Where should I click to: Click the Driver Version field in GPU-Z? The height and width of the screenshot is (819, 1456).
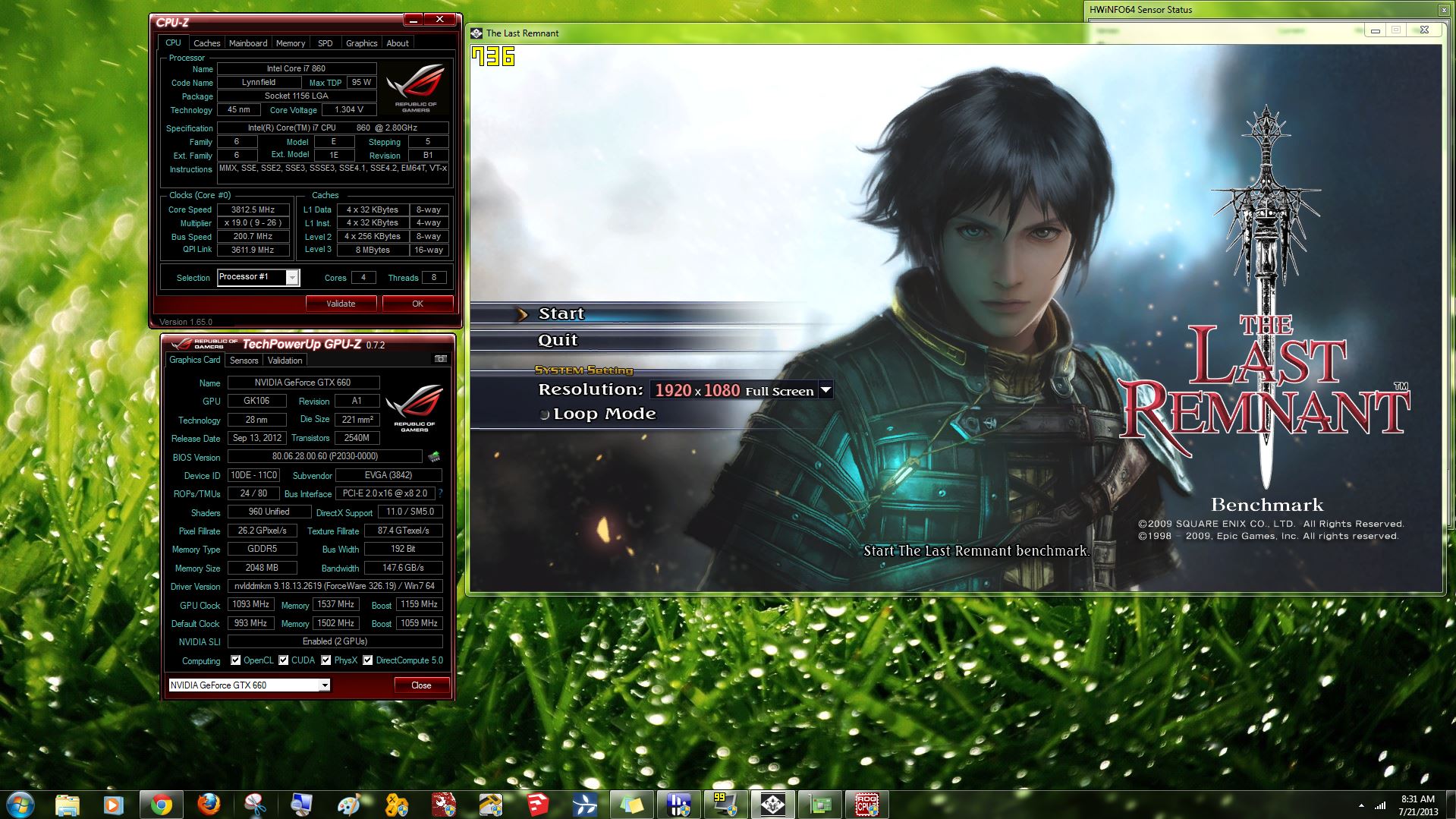(x=335, y=586)
